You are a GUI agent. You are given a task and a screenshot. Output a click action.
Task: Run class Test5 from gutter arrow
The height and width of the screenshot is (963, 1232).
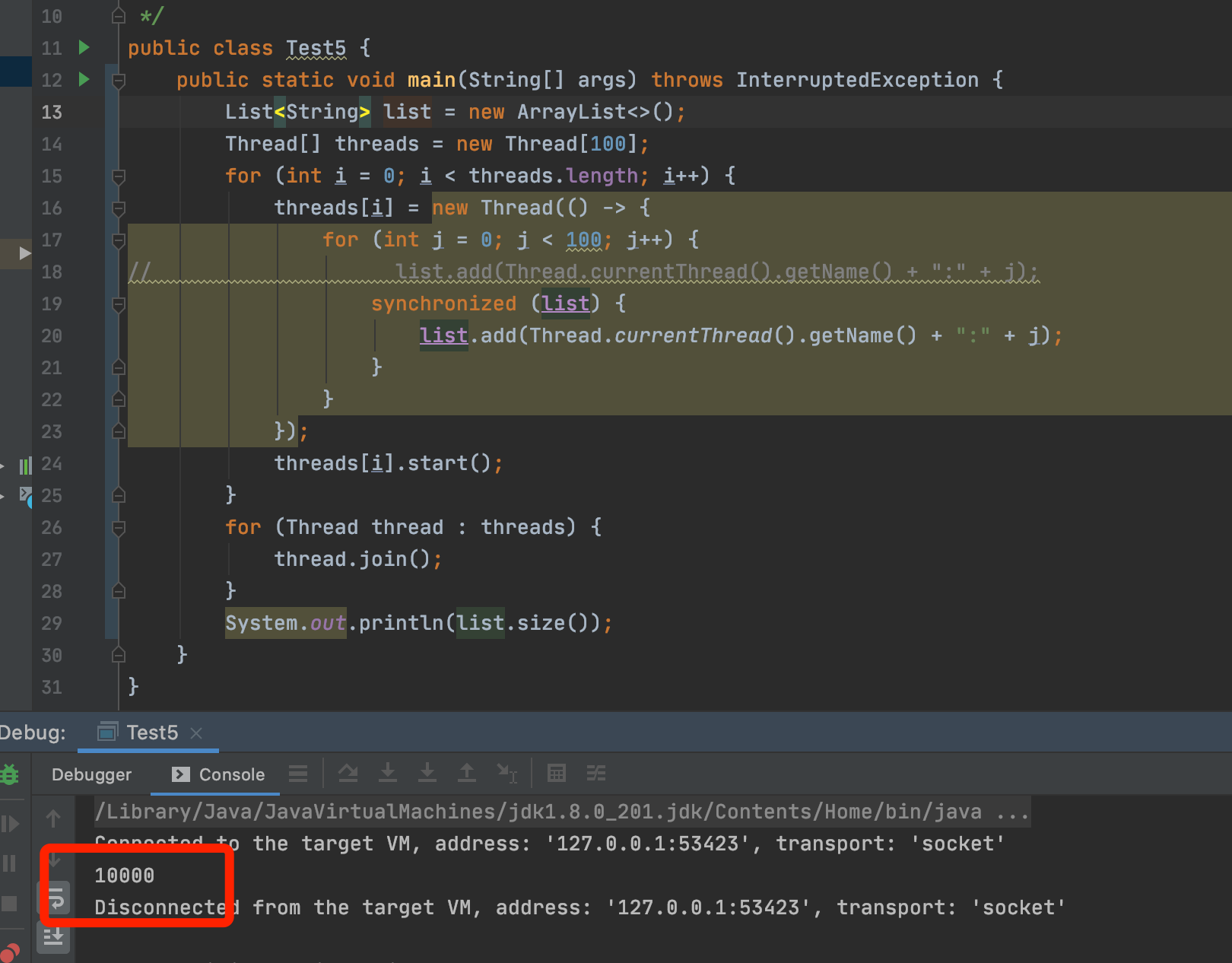(x=84, y=47)
